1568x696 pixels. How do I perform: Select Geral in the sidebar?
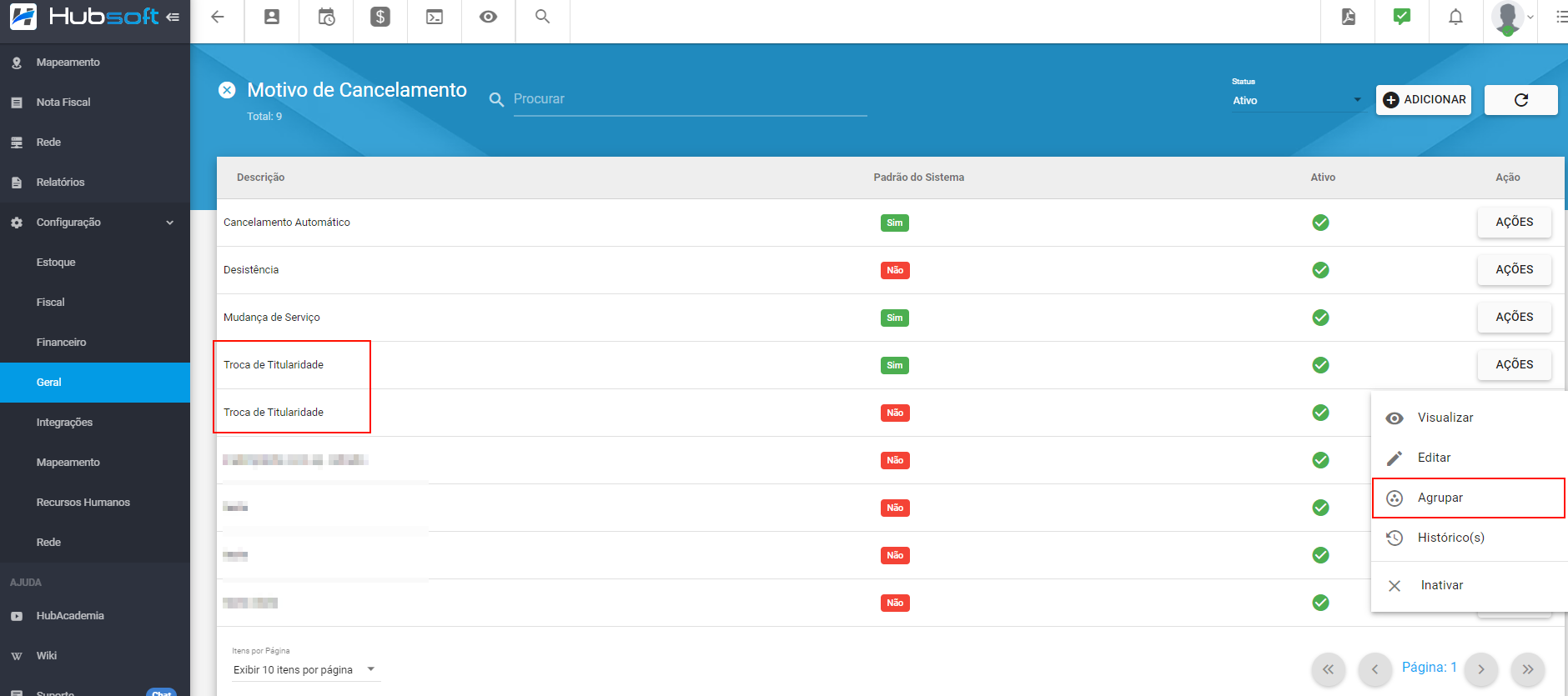tap(95, 383)
